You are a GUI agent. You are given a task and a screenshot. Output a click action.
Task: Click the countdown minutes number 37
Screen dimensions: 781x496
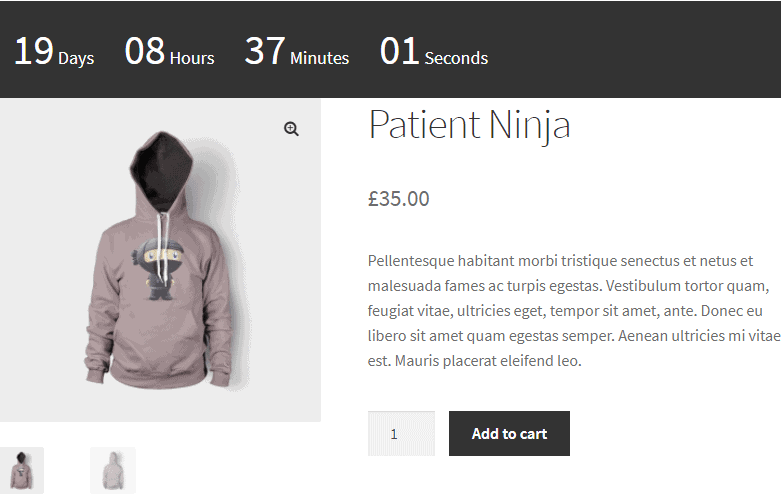click(x=265, y=50)
